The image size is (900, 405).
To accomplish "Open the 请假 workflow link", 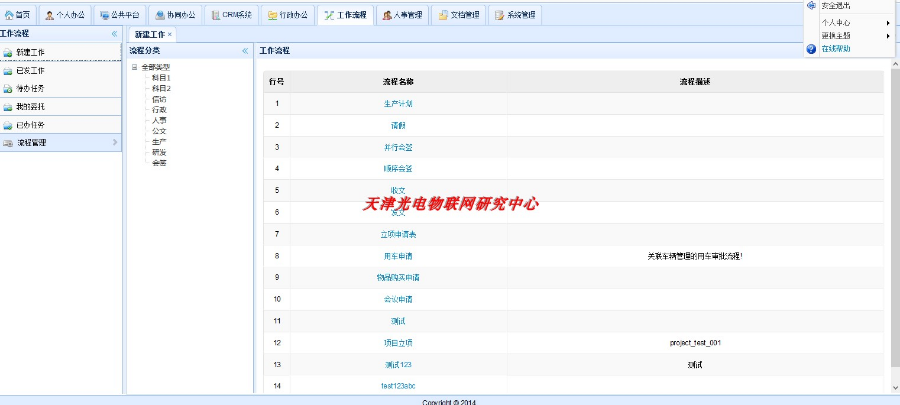I will coord(398,126).
